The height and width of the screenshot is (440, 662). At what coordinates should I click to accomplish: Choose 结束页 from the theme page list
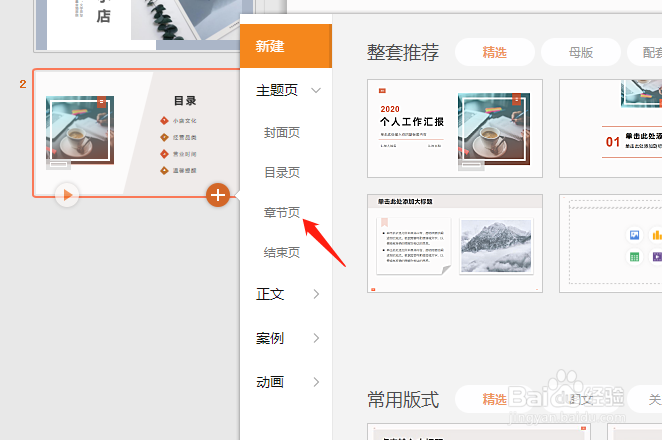282,253
